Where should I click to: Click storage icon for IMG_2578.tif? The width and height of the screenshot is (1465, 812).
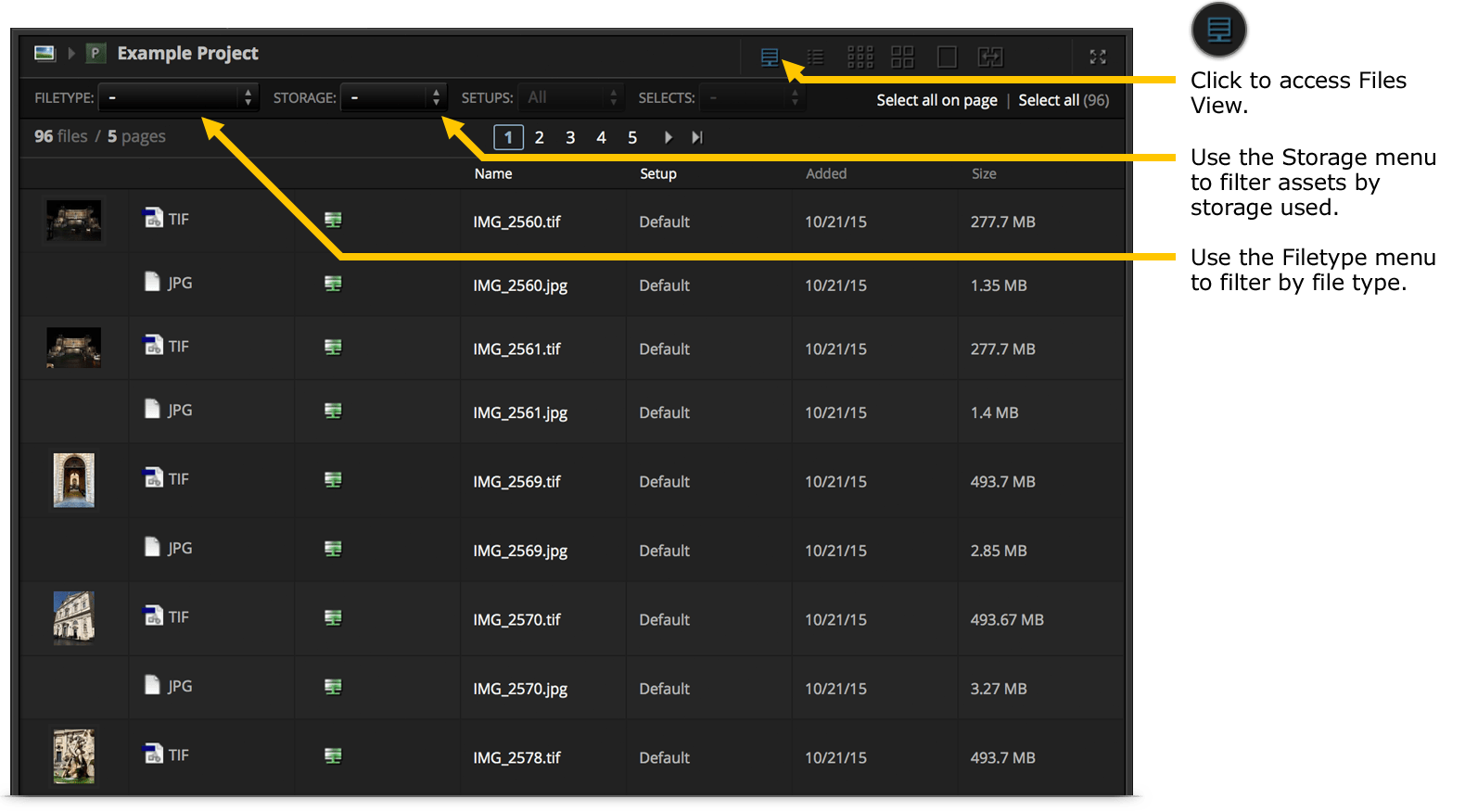[x=333, y=756]
